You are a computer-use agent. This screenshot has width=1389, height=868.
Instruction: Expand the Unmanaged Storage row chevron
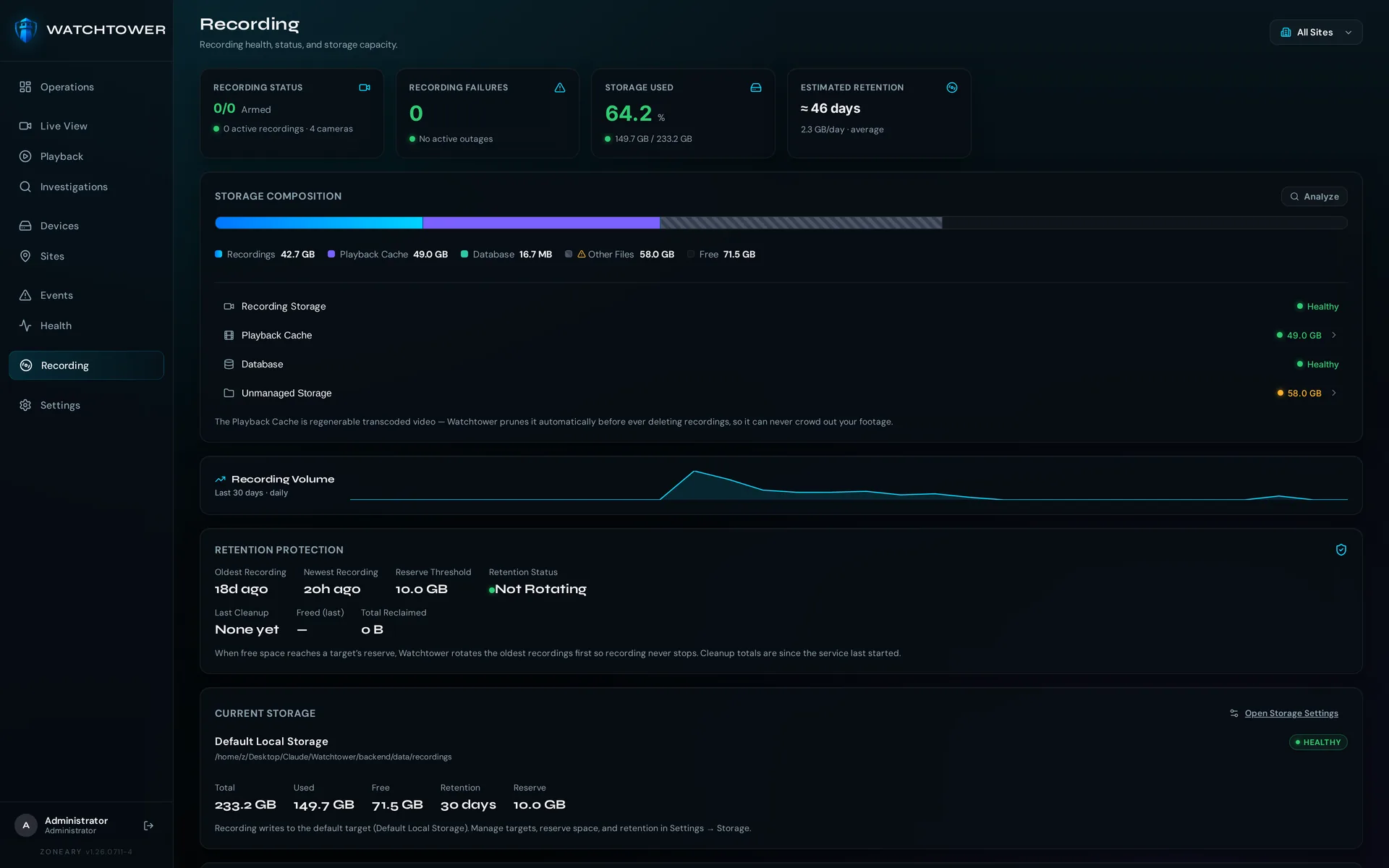click(1334, 393)
